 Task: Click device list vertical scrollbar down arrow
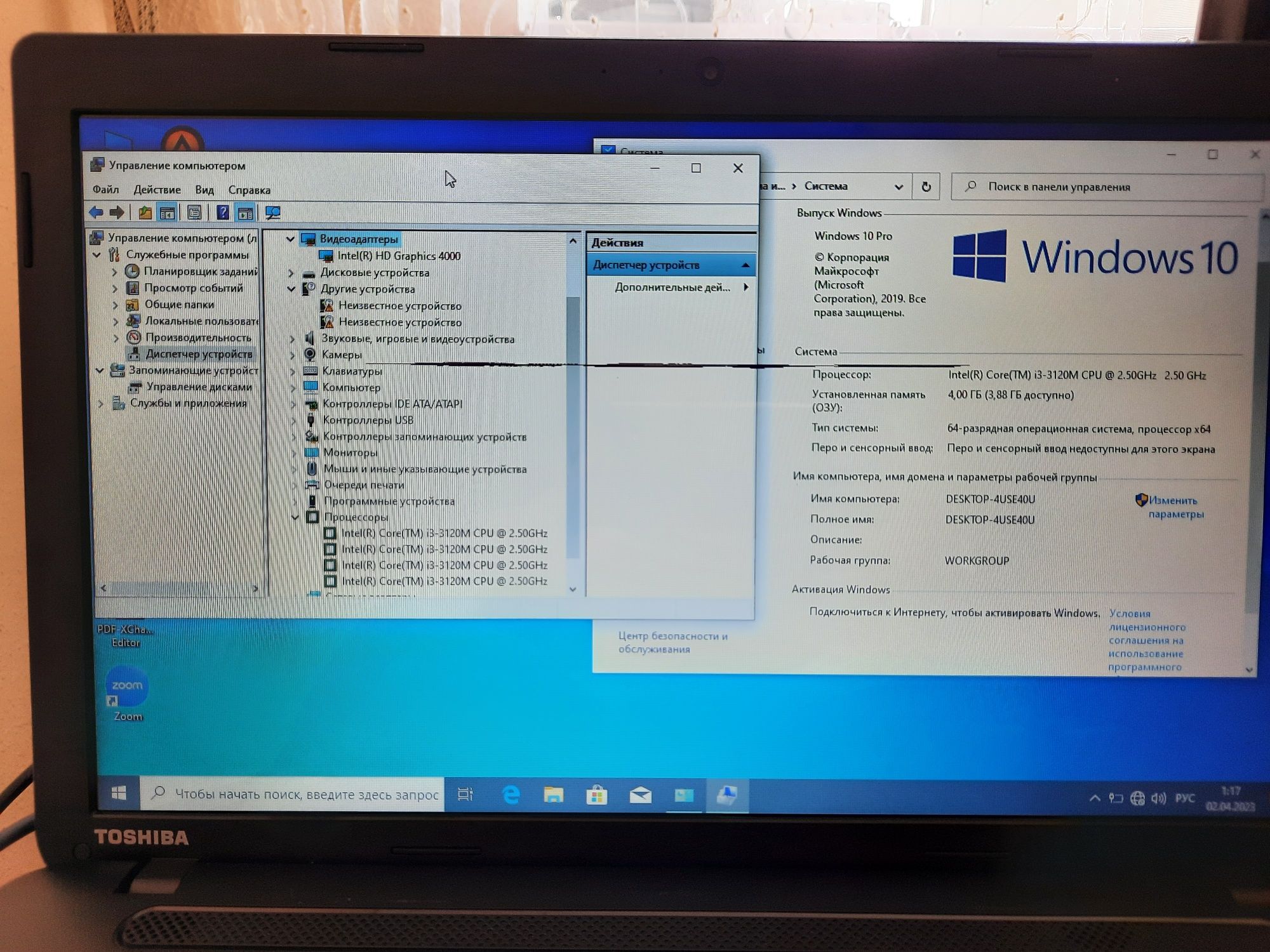pyautogui.click(x=573, y=589)
